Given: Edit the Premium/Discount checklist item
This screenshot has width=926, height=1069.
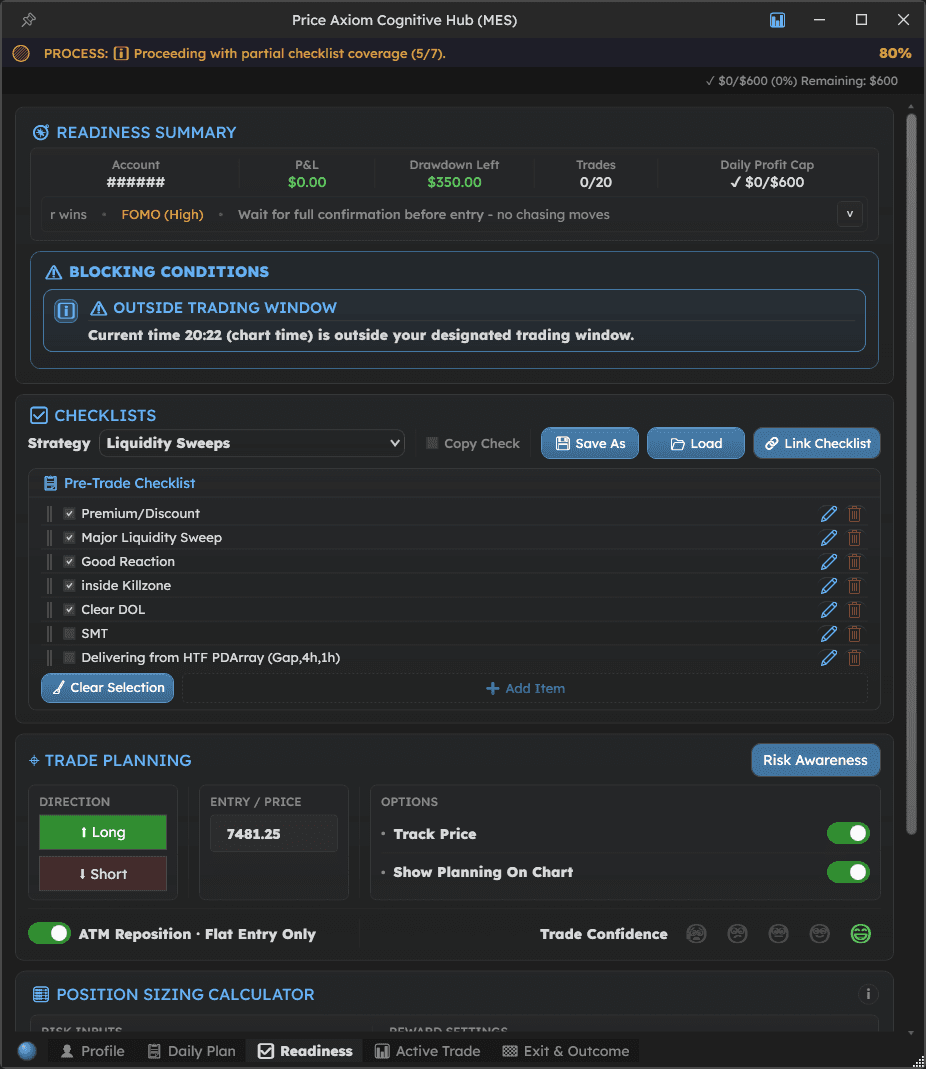Looking at the screenshot, I should [x=828, y=513].
